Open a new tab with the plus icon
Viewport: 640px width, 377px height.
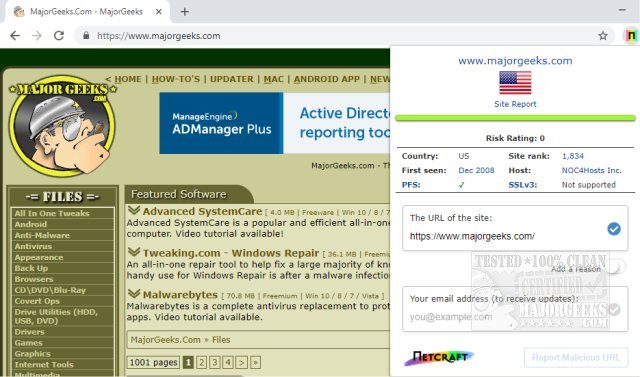184,12
